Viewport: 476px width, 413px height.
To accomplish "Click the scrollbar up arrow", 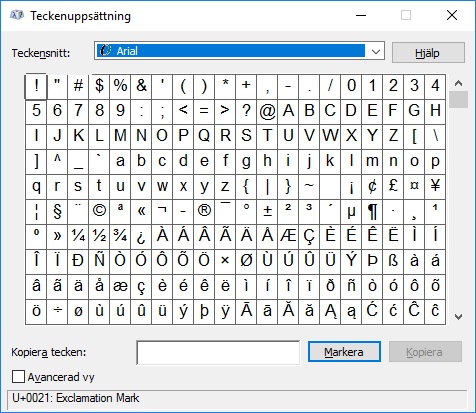I will [x=458, y=83].
